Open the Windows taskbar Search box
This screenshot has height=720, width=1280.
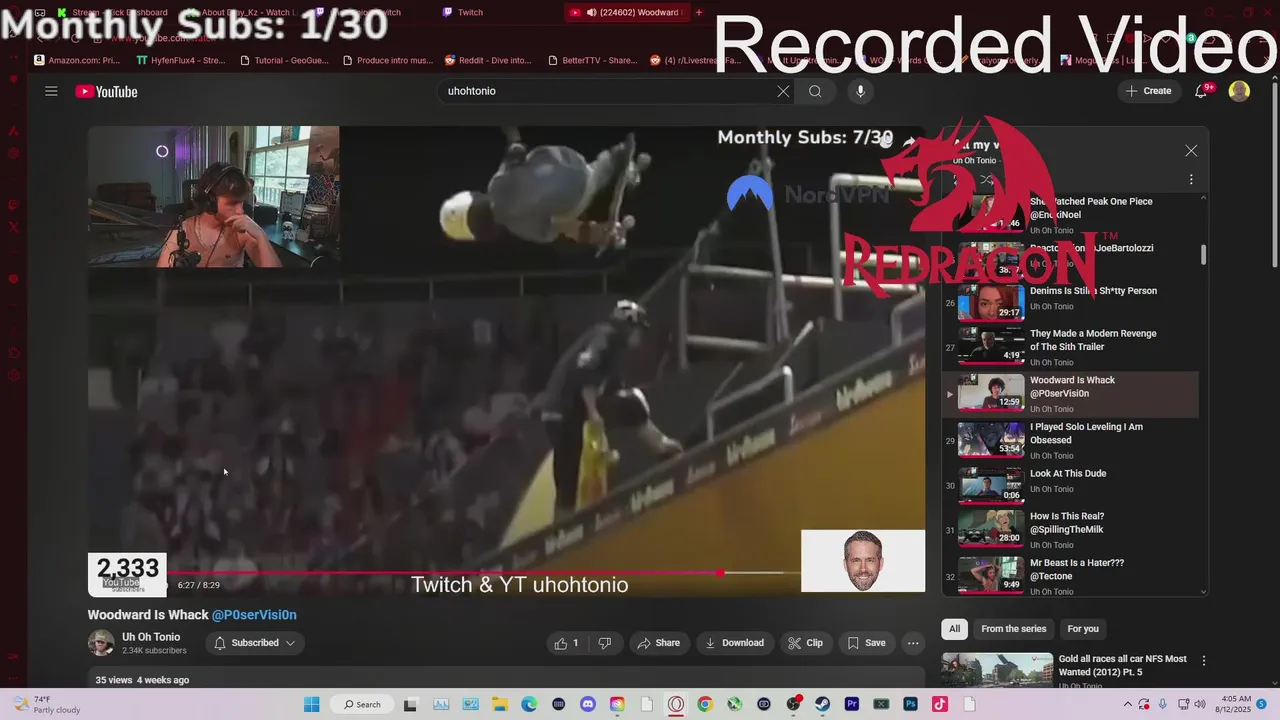(x=362, y=704)
